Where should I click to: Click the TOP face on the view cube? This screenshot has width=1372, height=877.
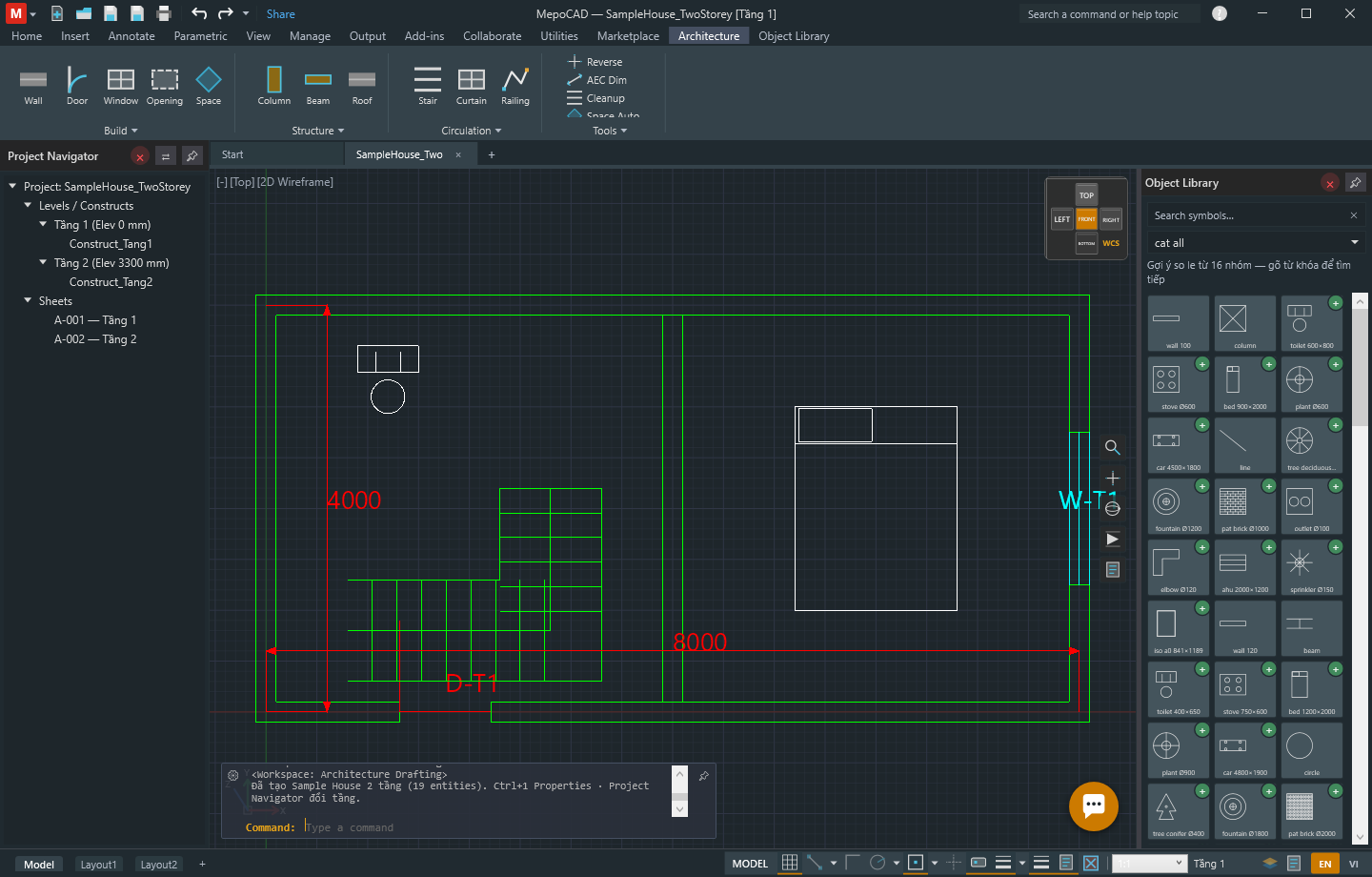(1086, 195)
